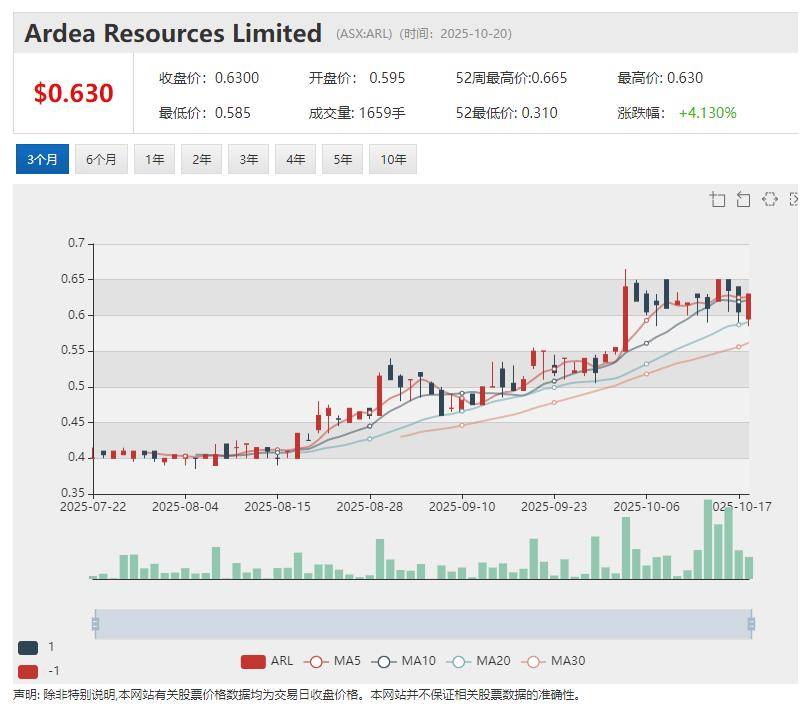Click the dark blue "1" visual map swatch
The height and width of the screenshot is (725, 810).
point(28,647)
